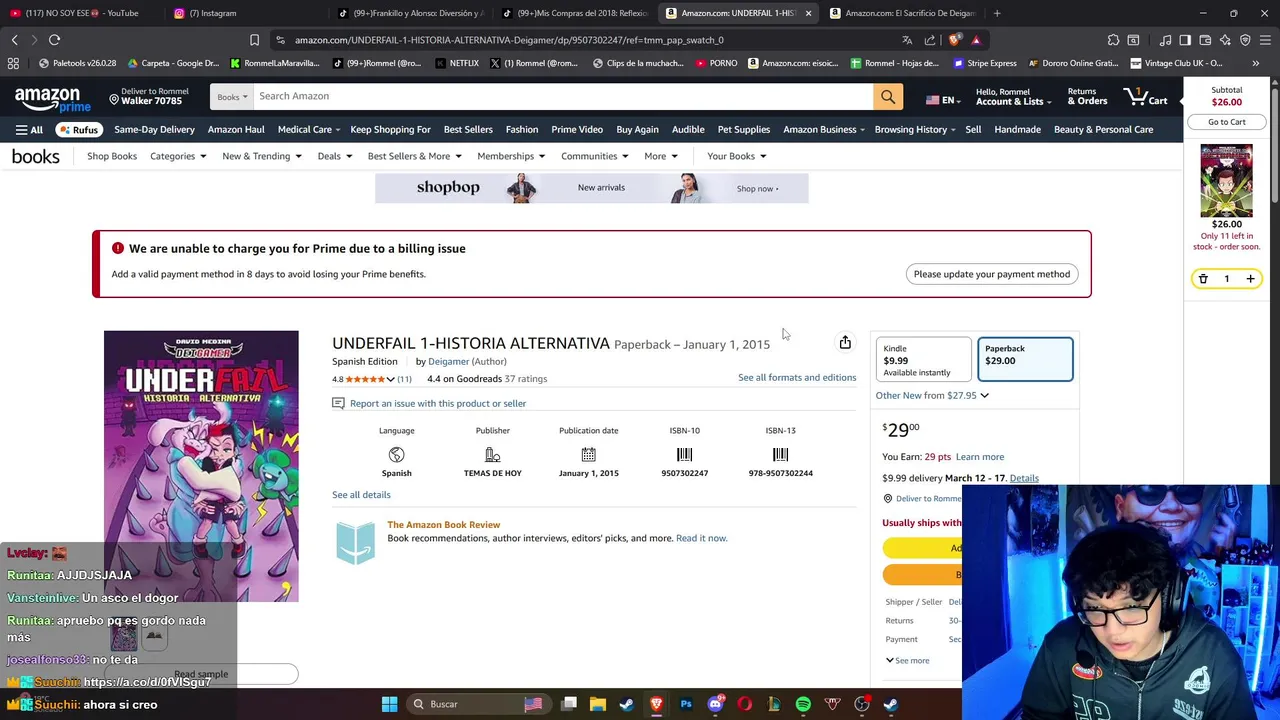Click the browser back arrow
Viewport: 1280px width, 720px height.
14,40
